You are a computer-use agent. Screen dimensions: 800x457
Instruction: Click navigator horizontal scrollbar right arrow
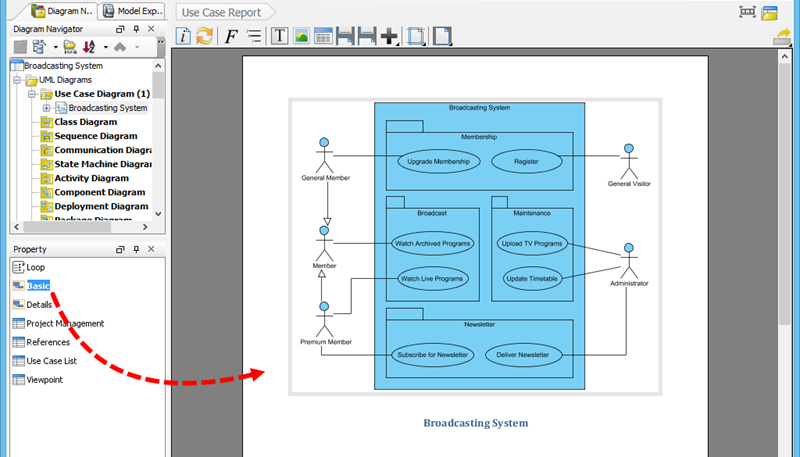(145, 227)
